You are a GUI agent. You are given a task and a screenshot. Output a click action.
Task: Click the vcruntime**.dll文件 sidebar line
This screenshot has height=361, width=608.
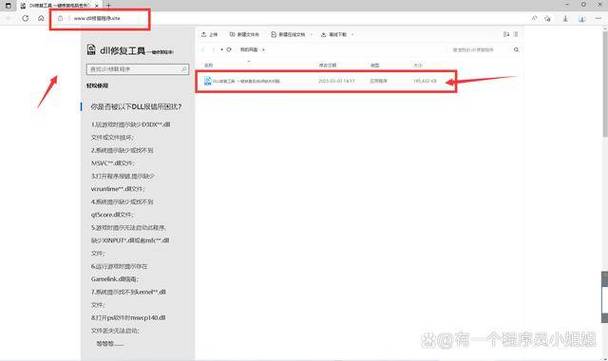click(x=118, y=189)
